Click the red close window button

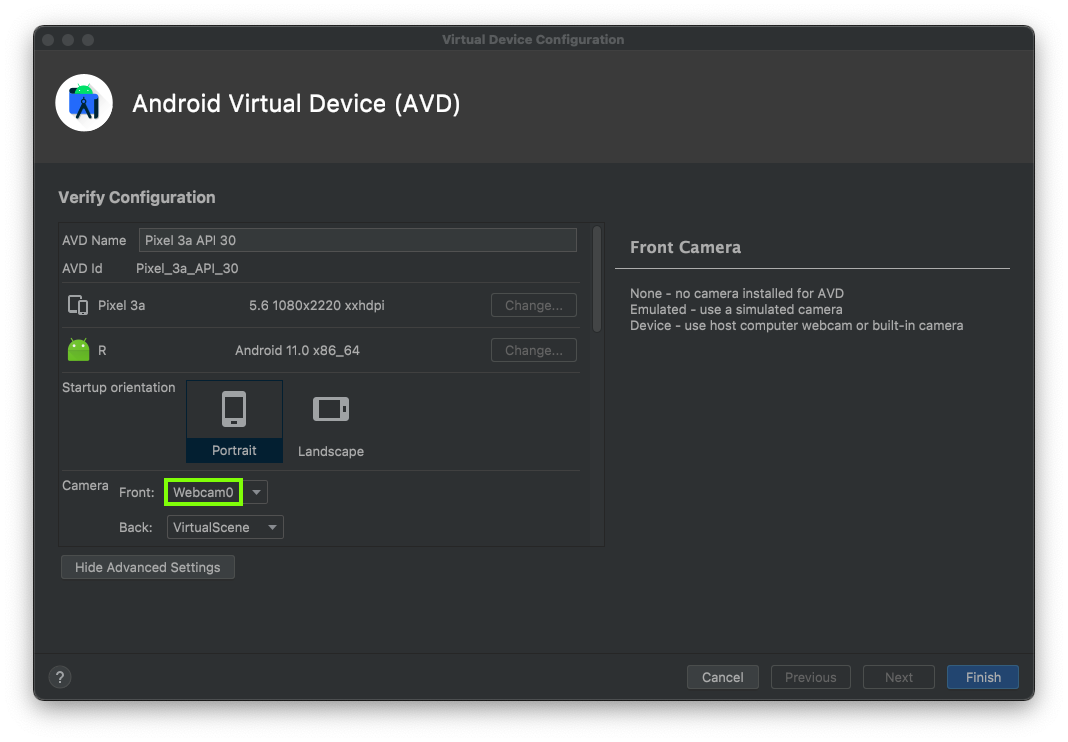click(48, 40)
